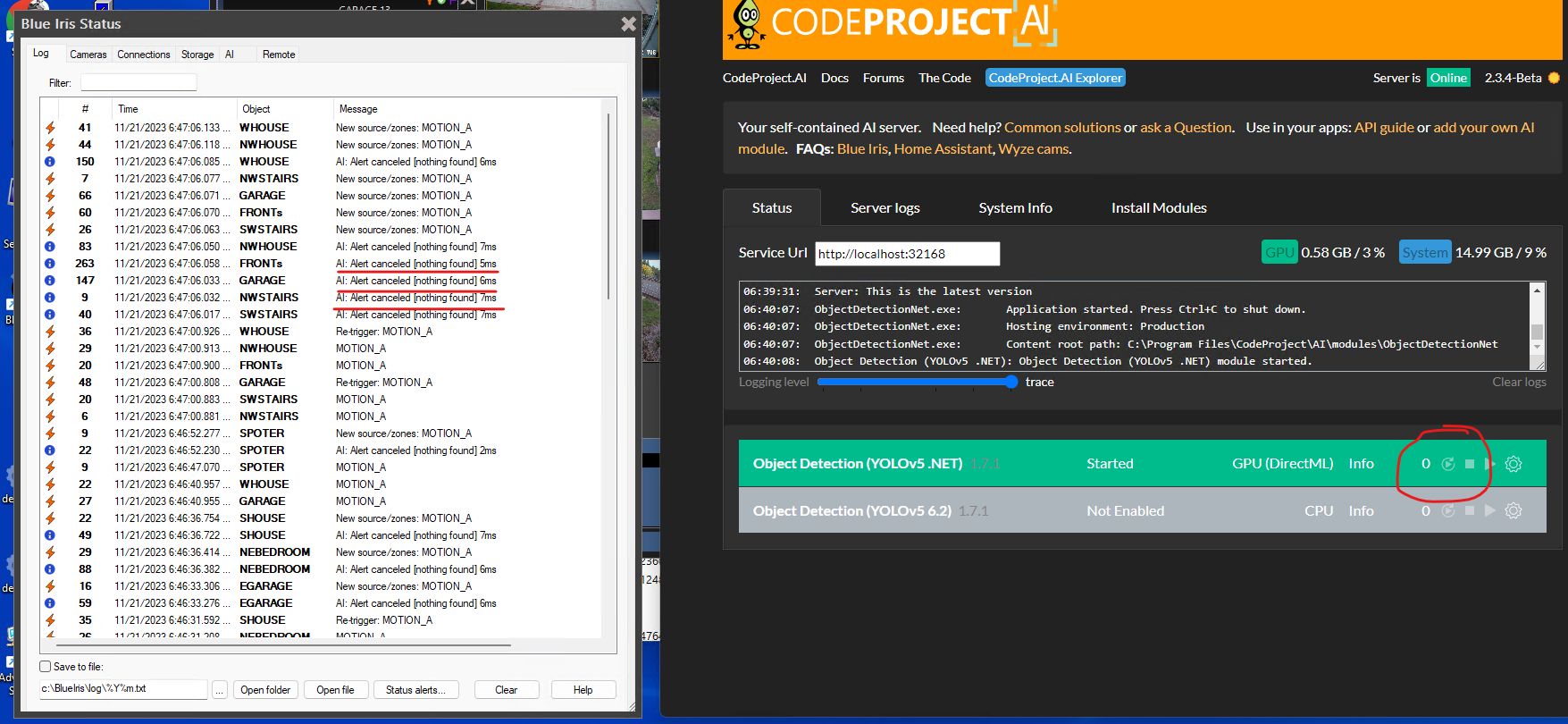Click Info for YOLOv5 .NET module
The width and height of the screenshot is (1568, 724).
[1362, 464]
